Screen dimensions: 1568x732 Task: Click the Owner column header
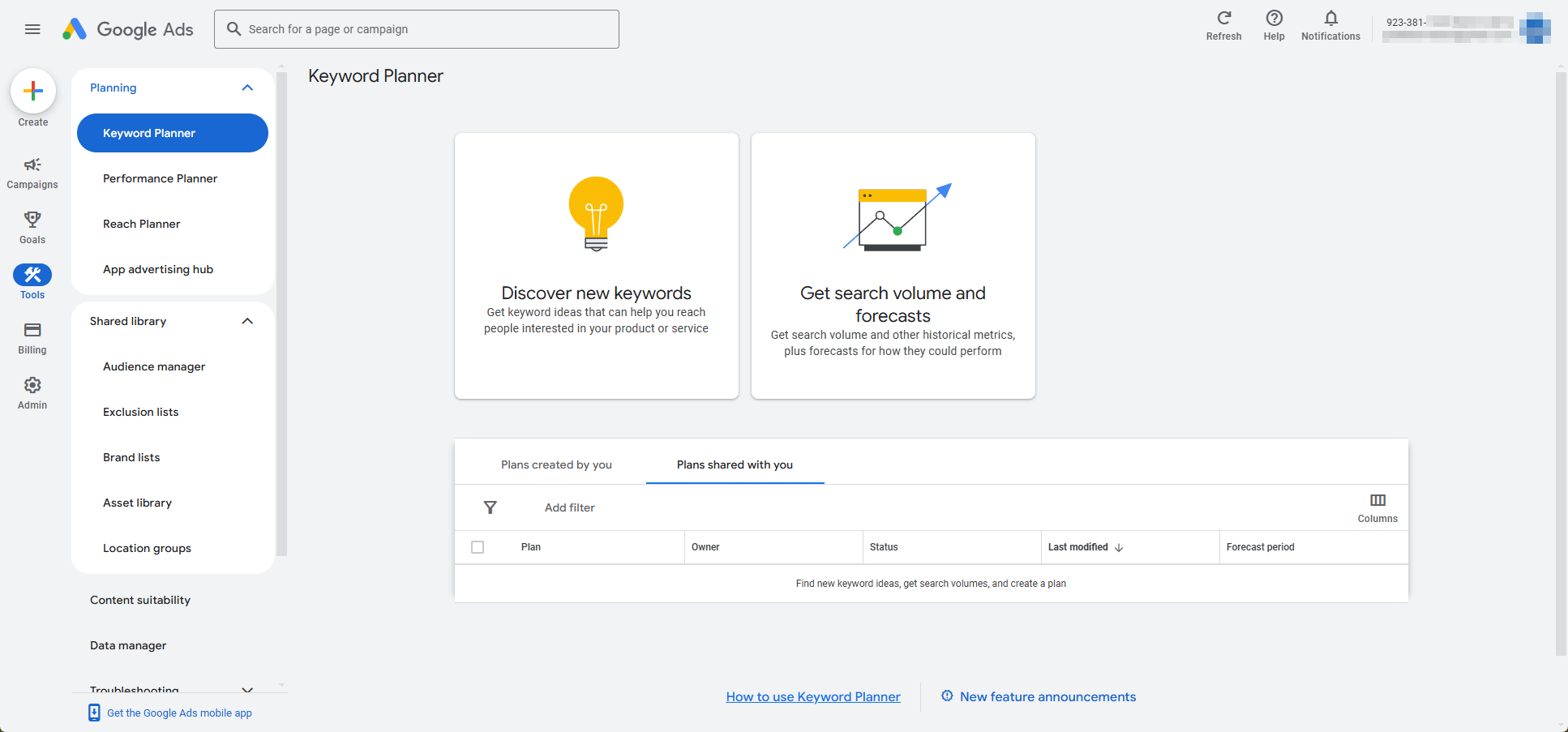pyautogui.click(x=705, y=547)
